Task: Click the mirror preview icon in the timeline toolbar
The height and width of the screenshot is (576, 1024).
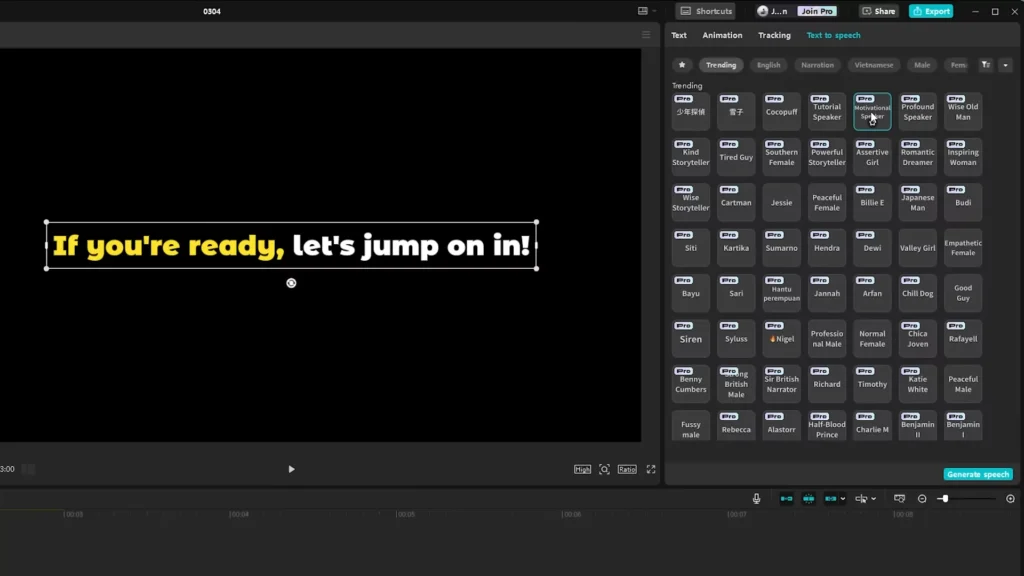Action: click(x=900, y=497)
